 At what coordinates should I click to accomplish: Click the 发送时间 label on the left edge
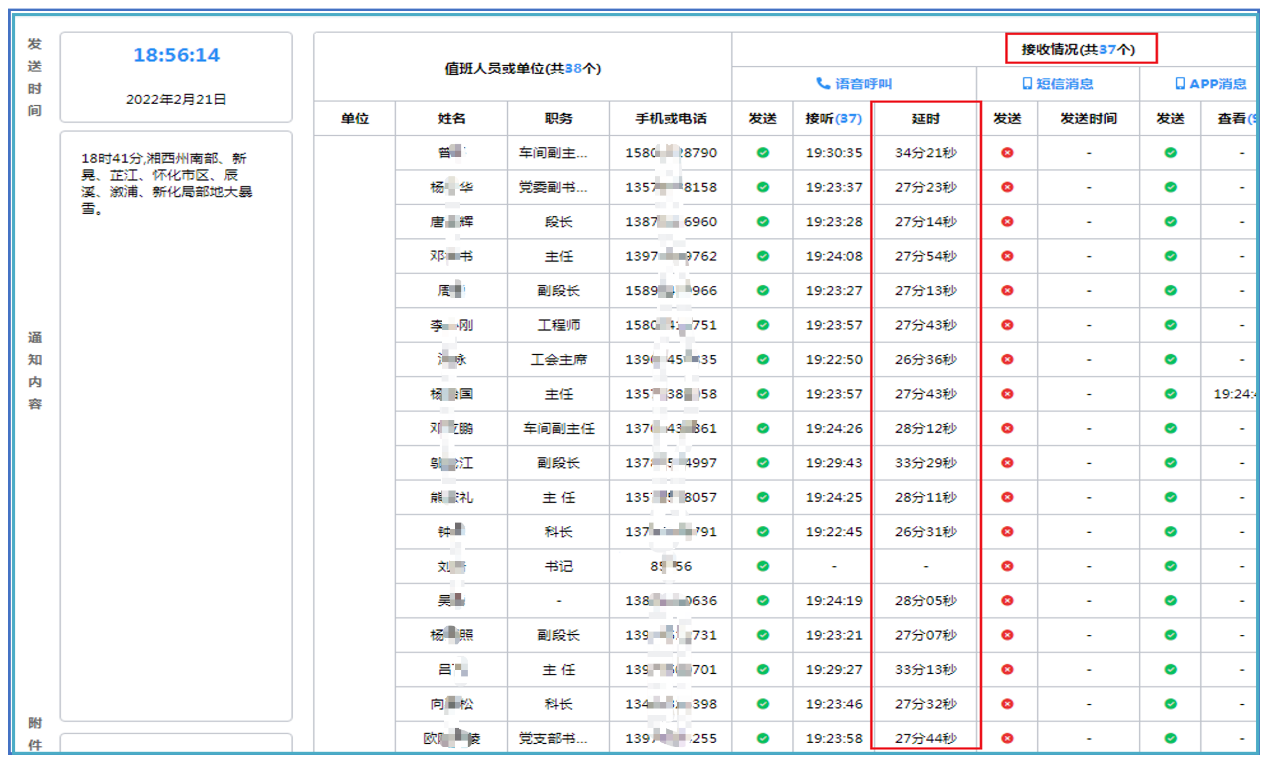pyautogui.click(x=35, y=77)
